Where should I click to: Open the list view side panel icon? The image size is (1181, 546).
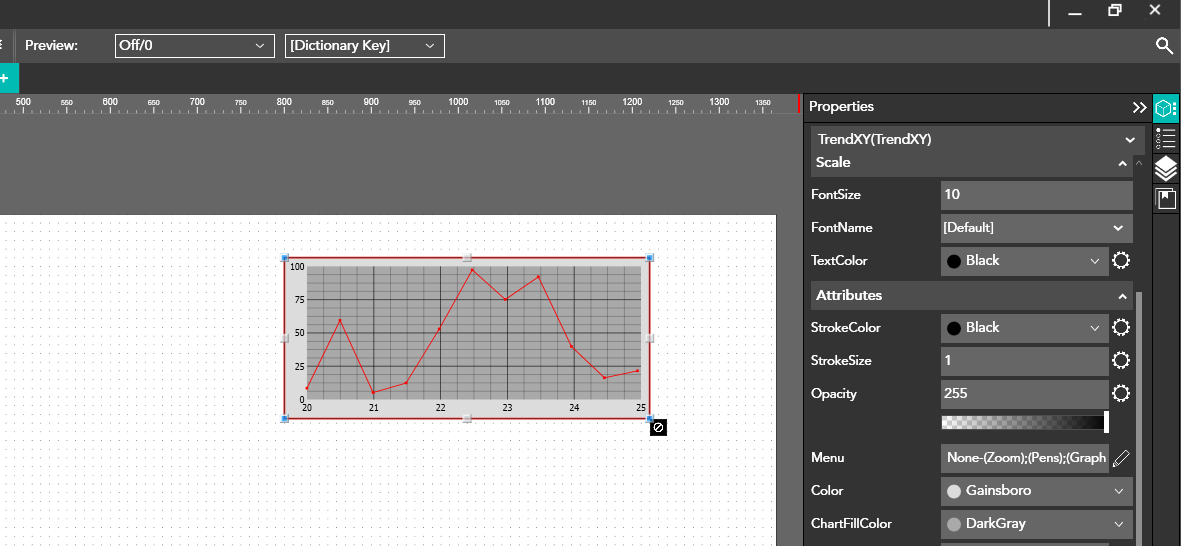point(1165,138)
